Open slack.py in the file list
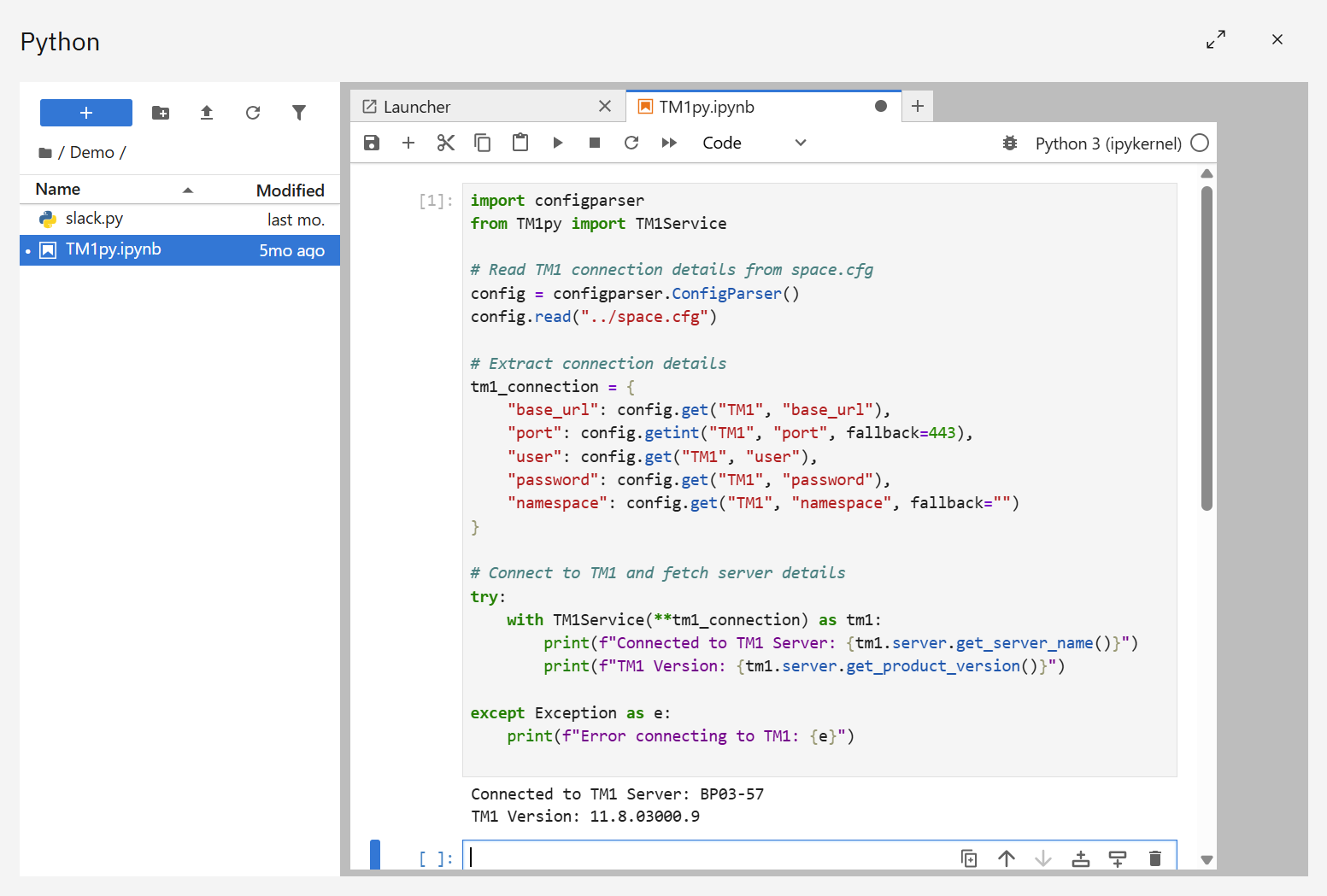The width and height of the screenshot is (1327, 896). pyautogui.click(x=94, y=219)
